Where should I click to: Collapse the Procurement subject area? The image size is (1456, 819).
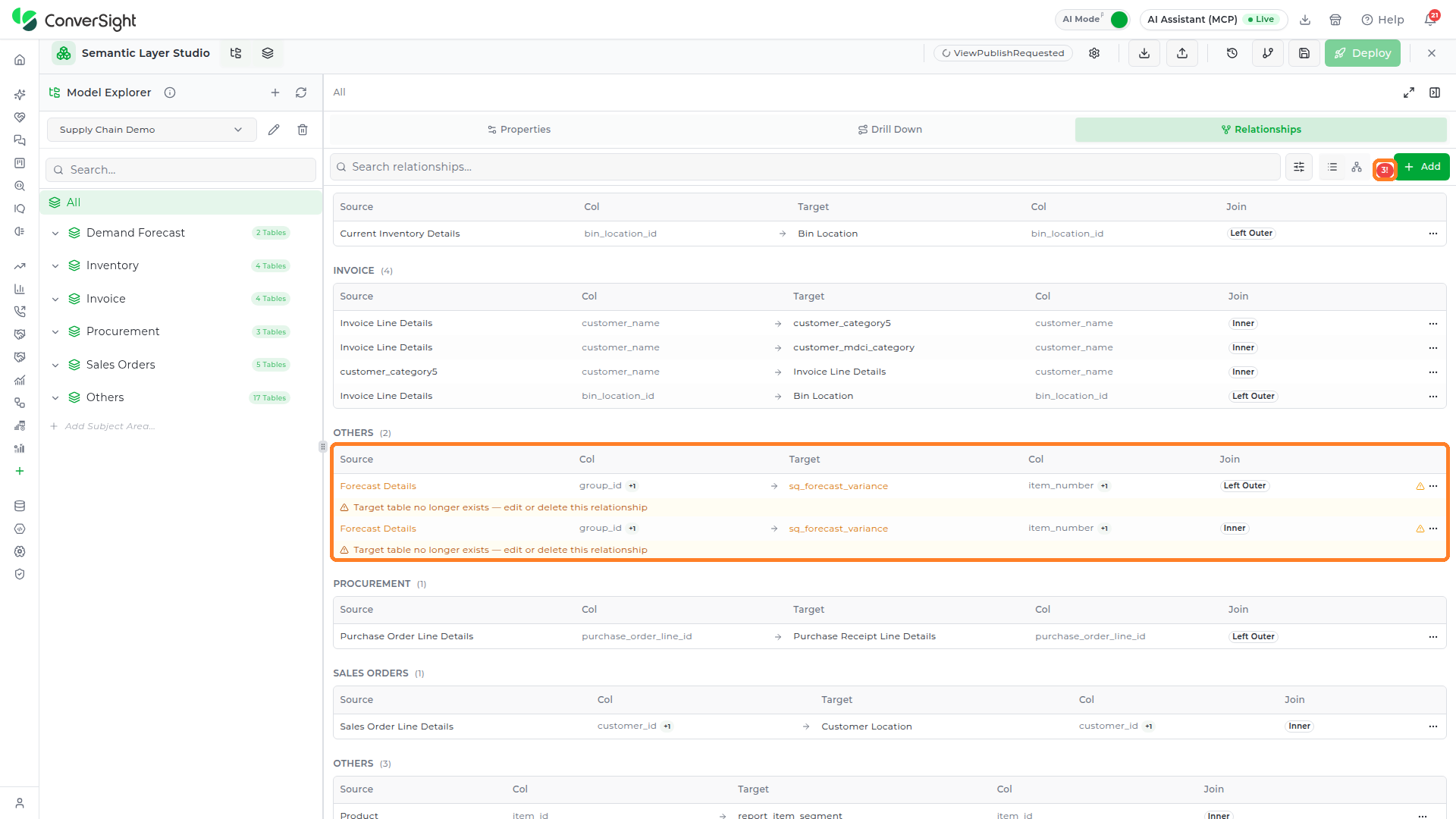[x=55, y=332]
